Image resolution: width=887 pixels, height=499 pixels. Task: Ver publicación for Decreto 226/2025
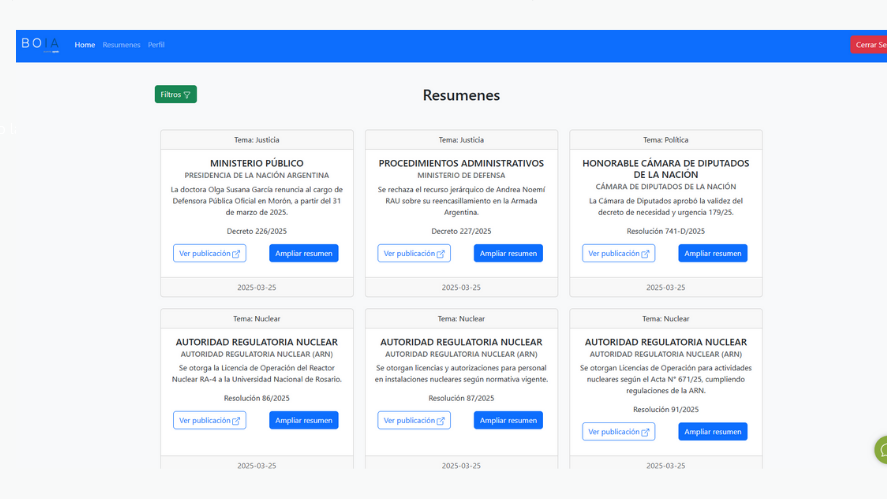coord(209,253)
